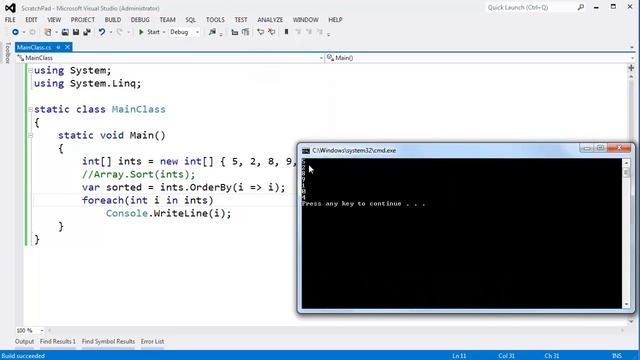640x360 pixels.
Task: Click the clear bookmarks toolbar icon
Action: (320, 32)
